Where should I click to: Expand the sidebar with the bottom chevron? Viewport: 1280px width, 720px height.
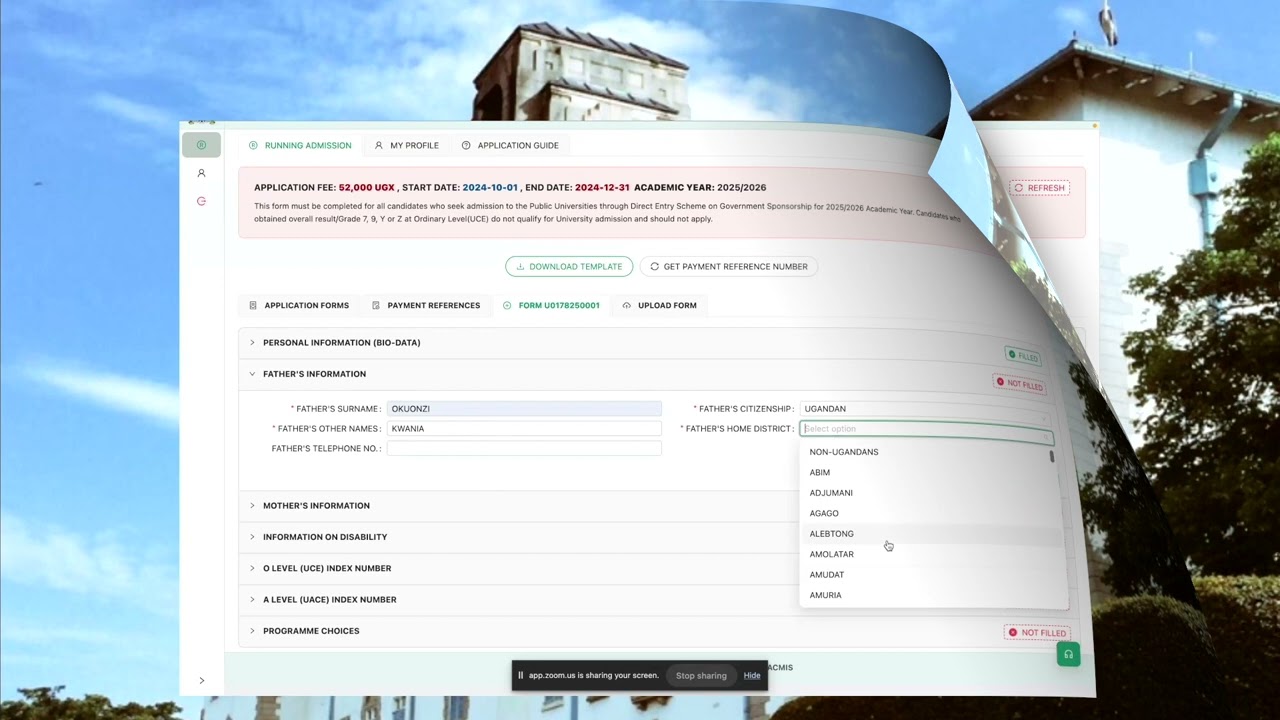click(201, 681)
